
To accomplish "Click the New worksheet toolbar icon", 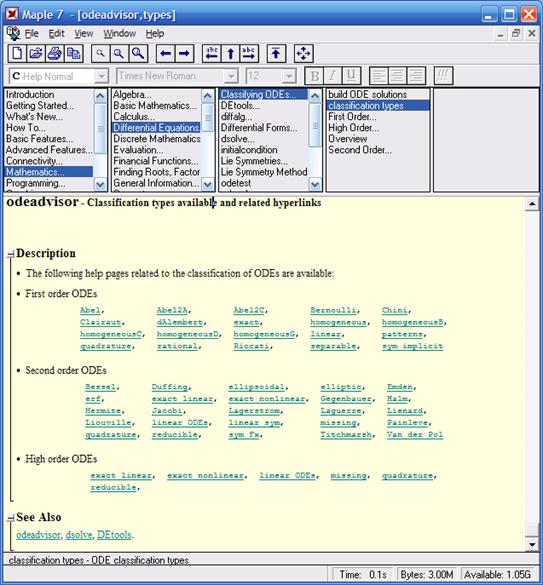I will (17, 53).
